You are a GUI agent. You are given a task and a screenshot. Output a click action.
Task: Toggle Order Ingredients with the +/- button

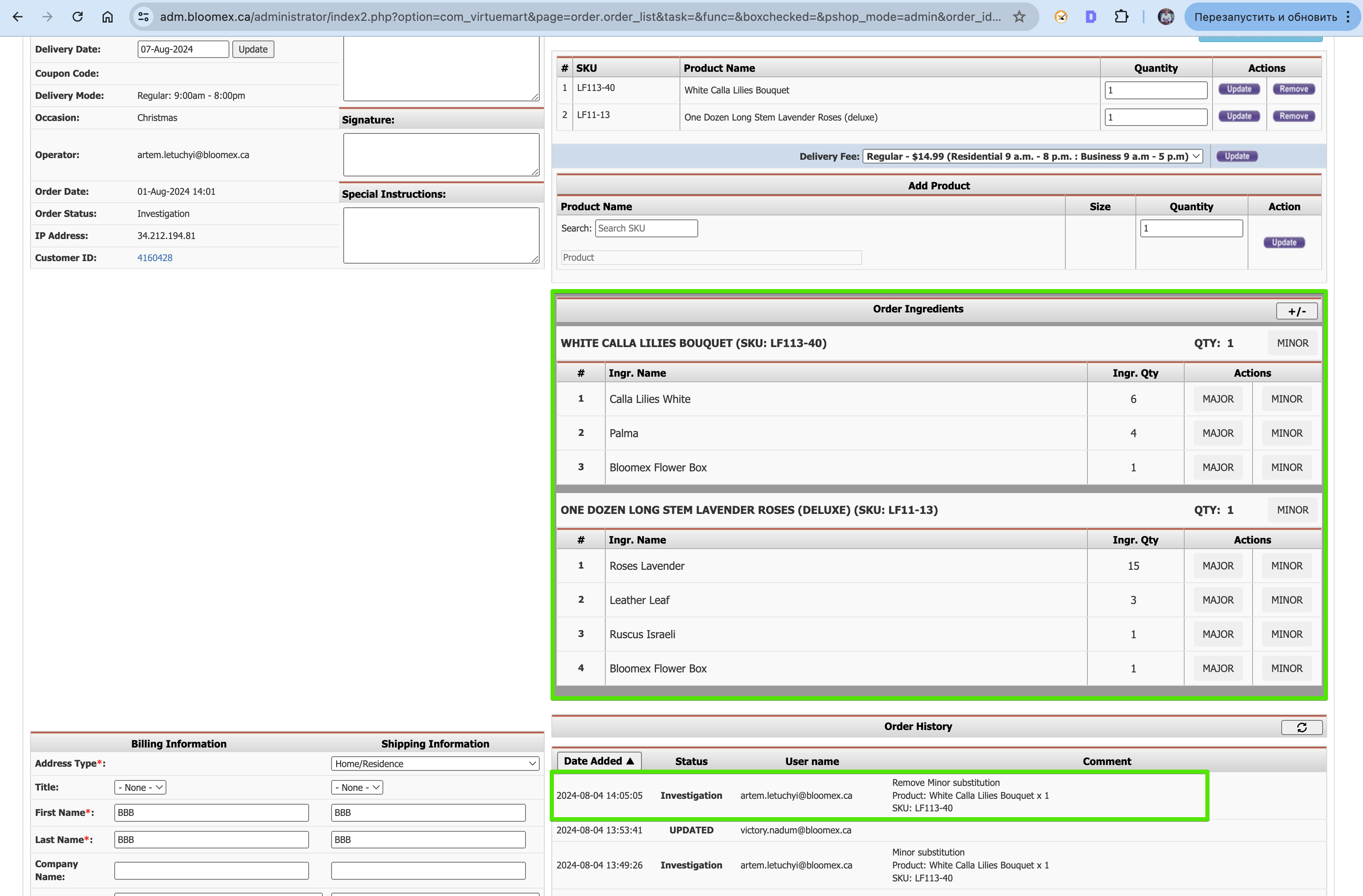tap(1297, 311)
